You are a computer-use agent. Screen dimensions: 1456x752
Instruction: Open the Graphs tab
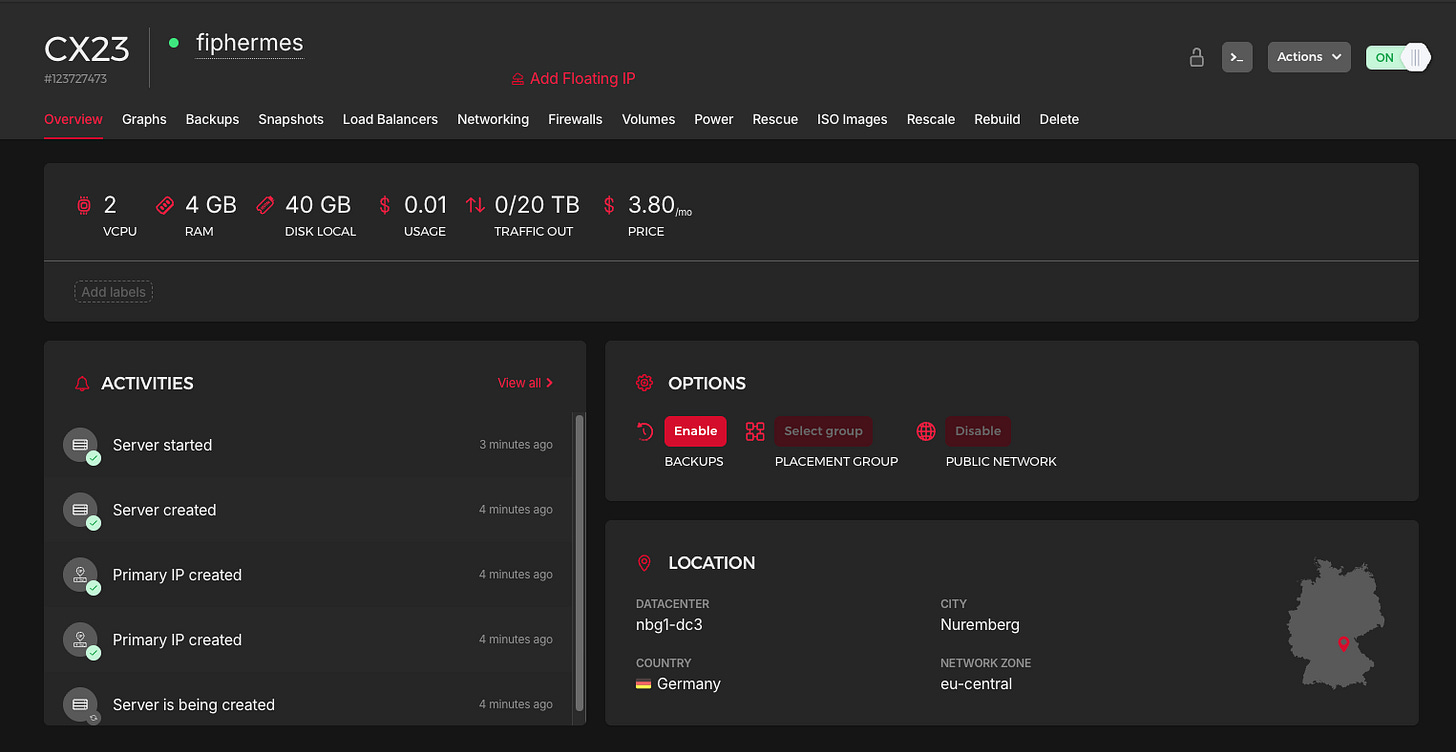coord(144,119)
